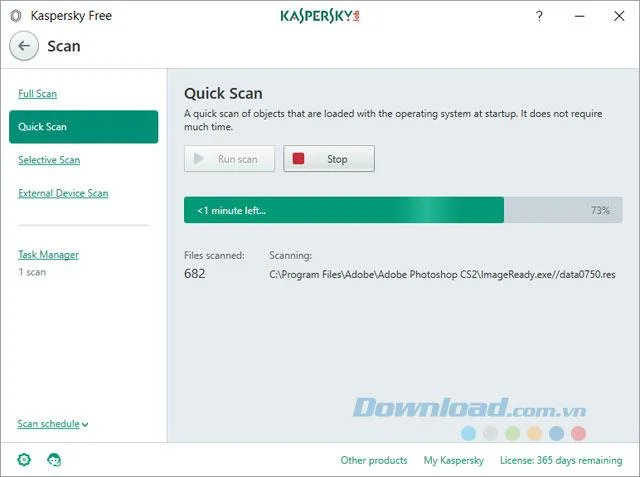The width and height of the screenshot is (640, 477).
Task: Open help with the question mark
Action: pos(539,16)
